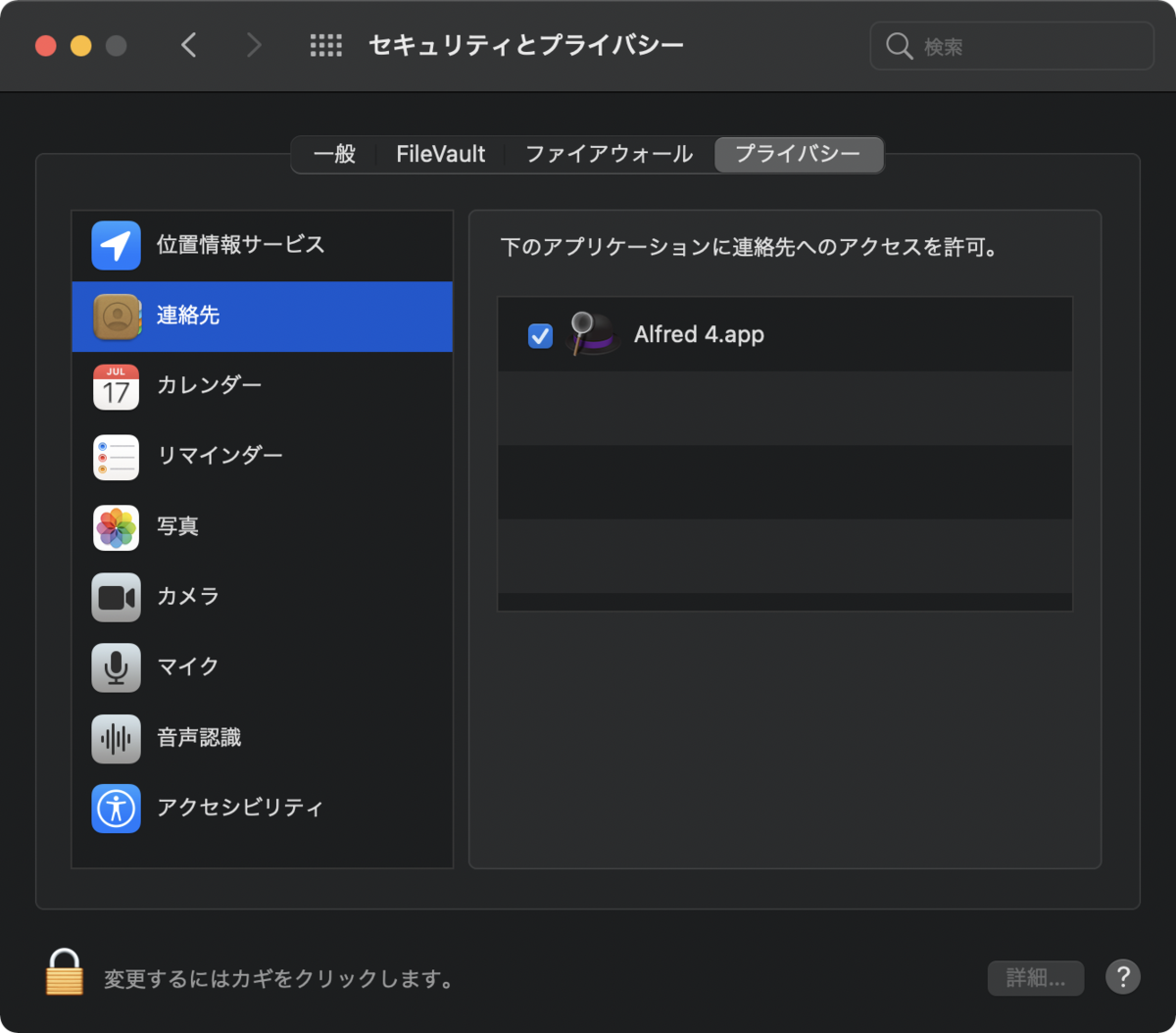Click the Show All grid icon
This screenshot has height=1033, width=1176.
point(325,45)
